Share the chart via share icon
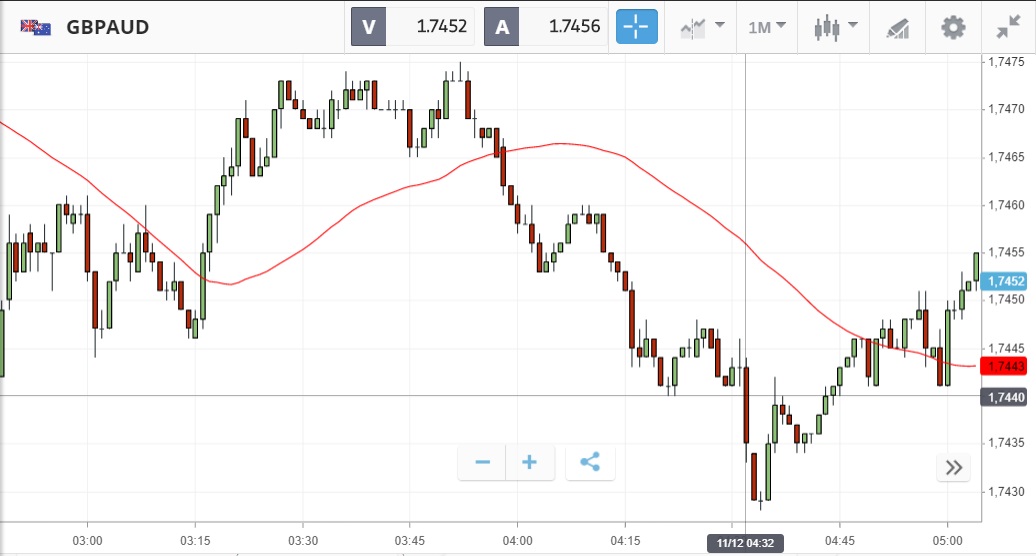Screen dimensions: 1036x556 (x=590, y=462)
